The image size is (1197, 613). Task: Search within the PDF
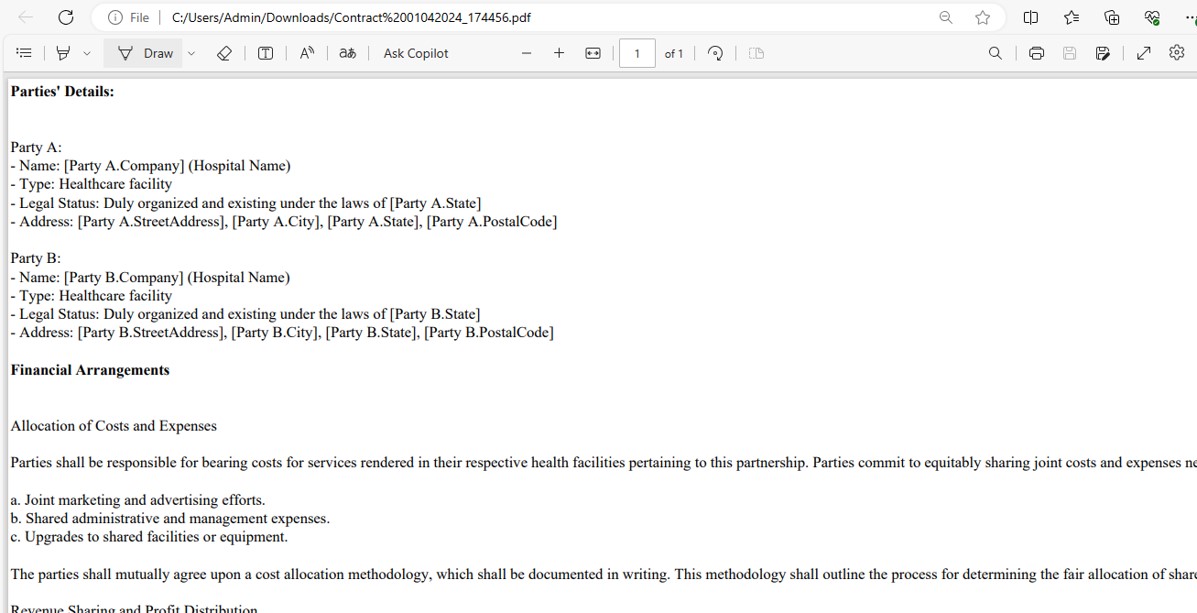pos(995,53)
